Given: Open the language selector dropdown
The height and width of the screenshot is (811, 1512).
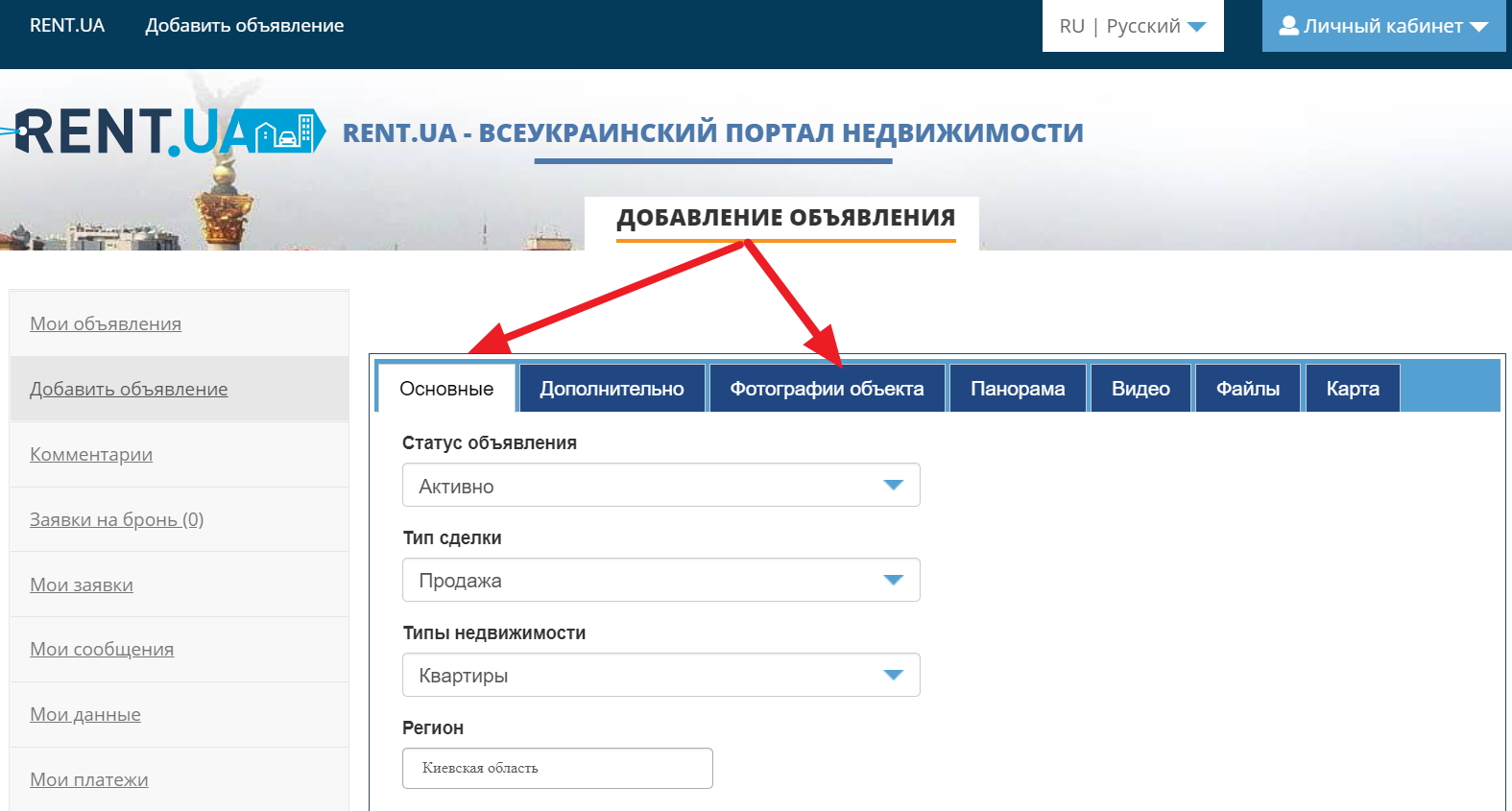Looking at the screenshot, I should pyautogui.click(x=1132, y=26).
